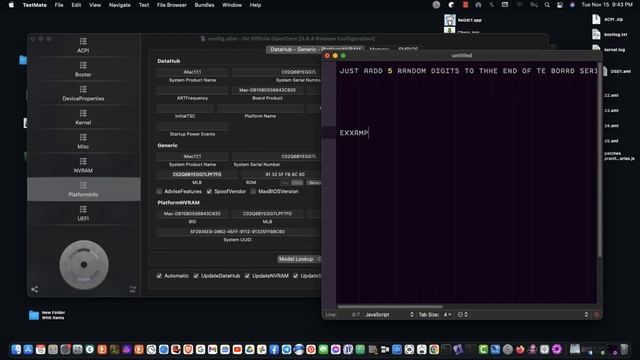The width and height of the screenshot is (640, 360).
Task: Open the Apple menu
Action: [x=11, y=5]
